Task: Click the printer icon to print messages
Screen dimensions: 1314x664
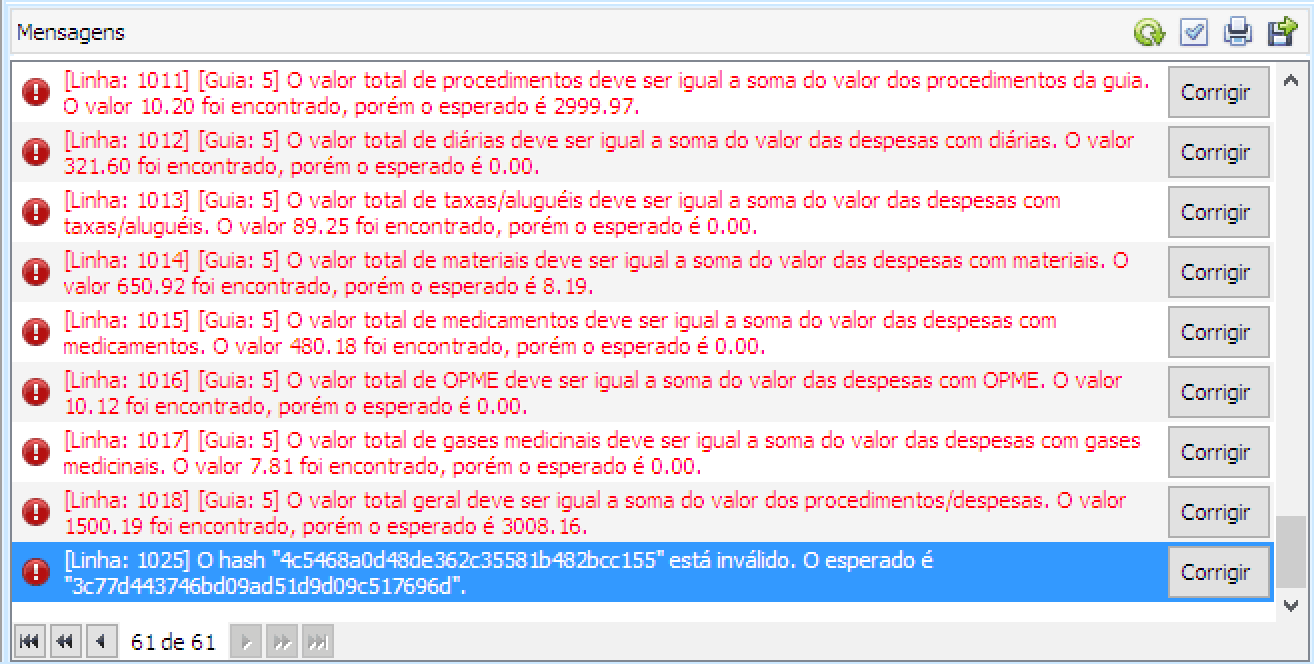Action: (x=1238, y=33)
